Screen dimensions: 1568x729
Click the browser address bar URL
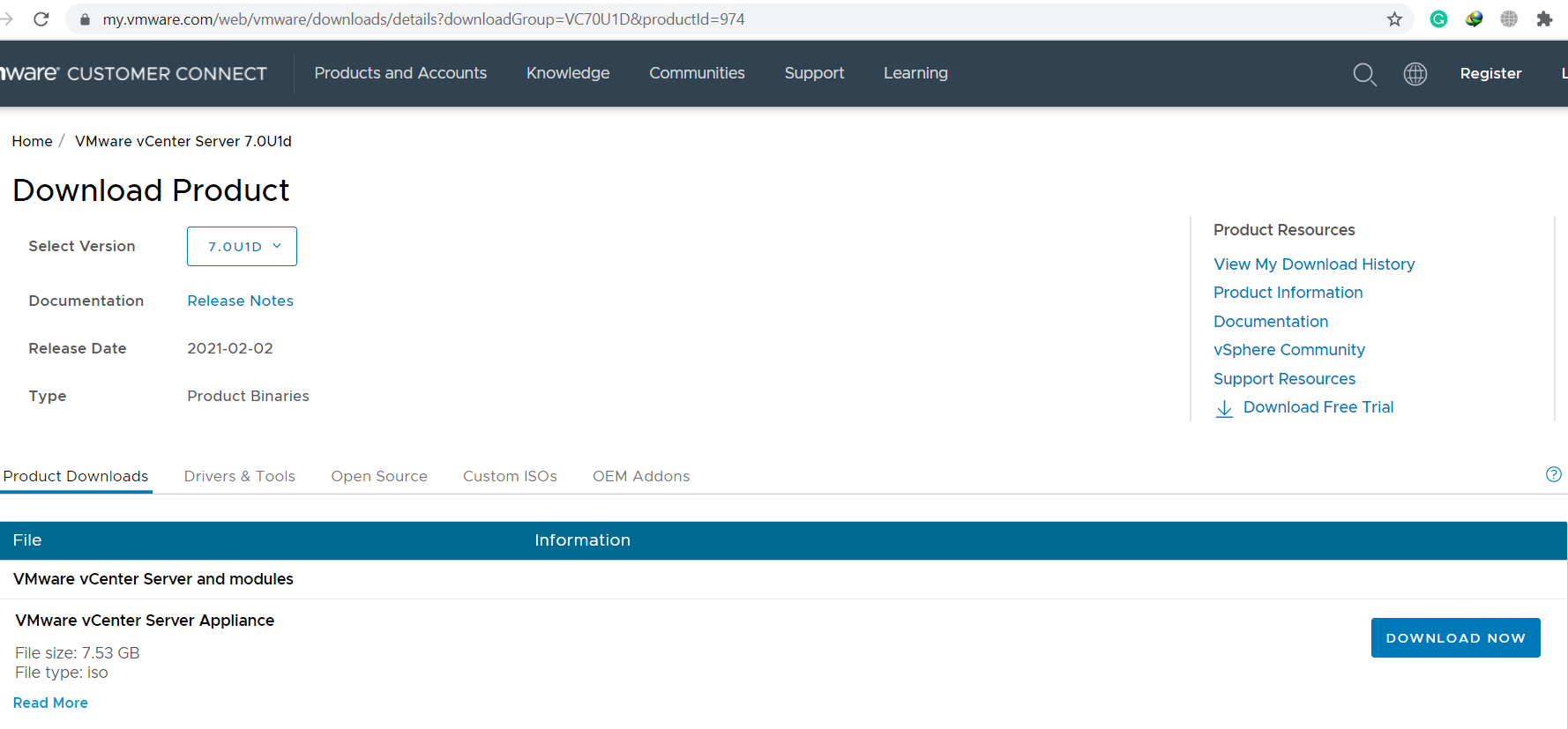click(x=423, y=19)
